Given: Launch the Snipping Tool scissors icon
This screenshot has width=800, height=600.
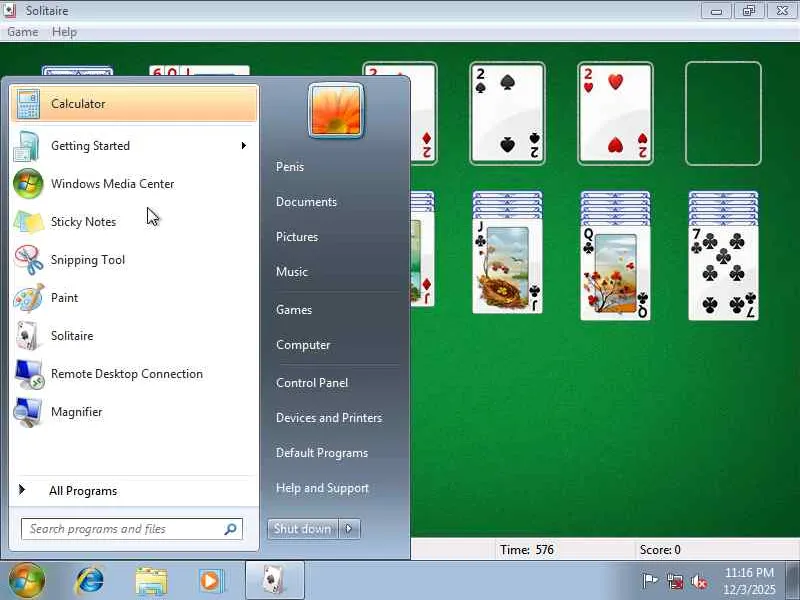Looking at the screenshot, I should (x=29, y=260).
